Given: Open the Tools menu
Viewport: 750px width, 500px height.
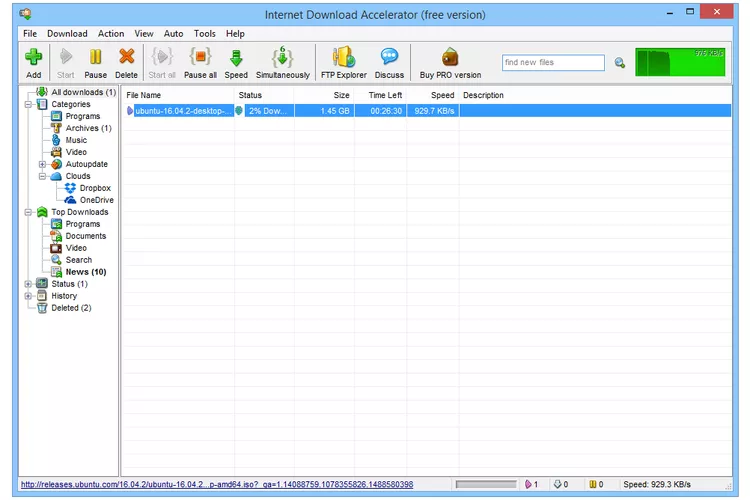Looking at the screenshot, I should pos(204,34).
